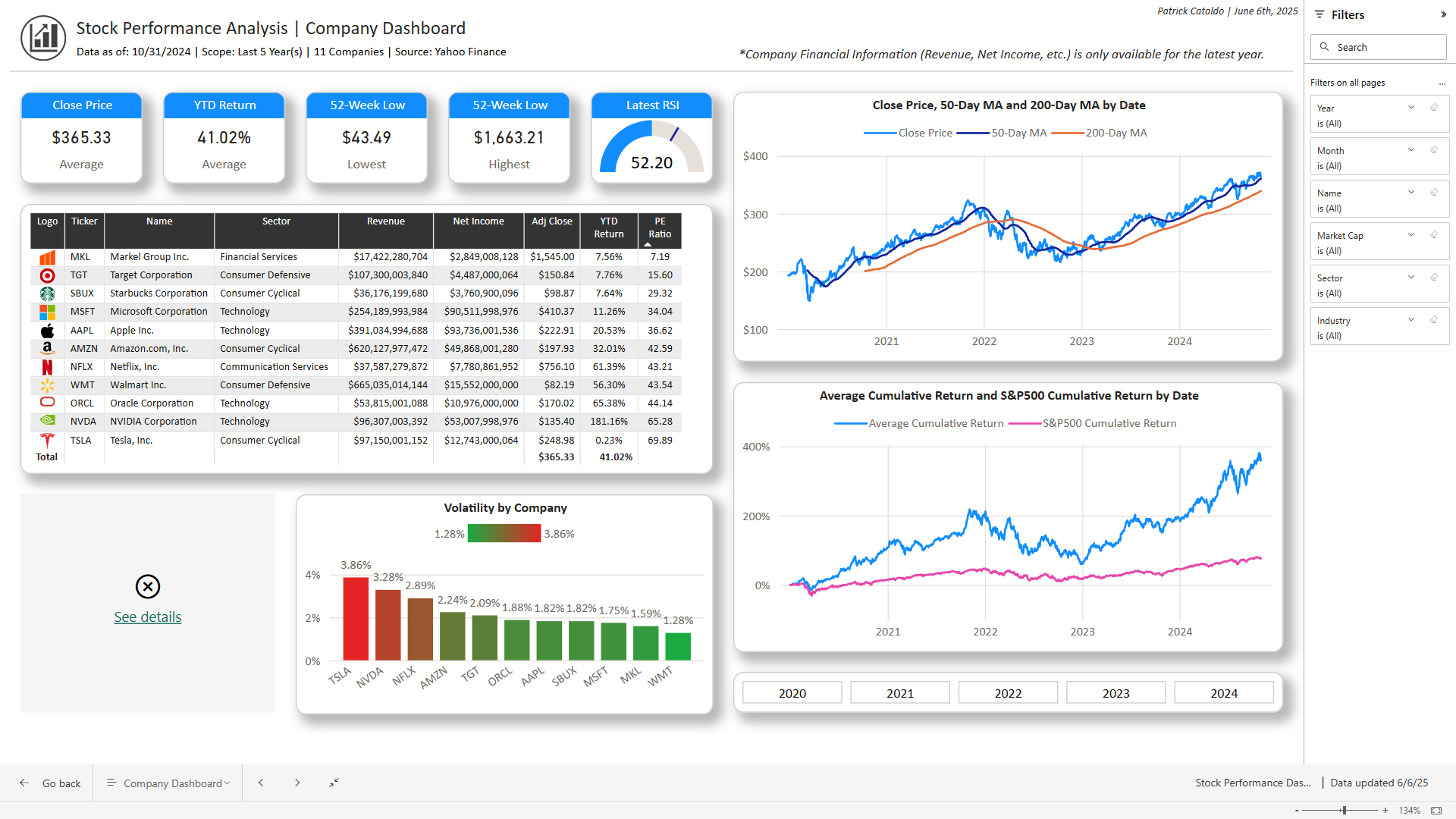Click the Starbucks logo in the table
The height and width of the screenshot is (819, 1456).
pos(47,293)
